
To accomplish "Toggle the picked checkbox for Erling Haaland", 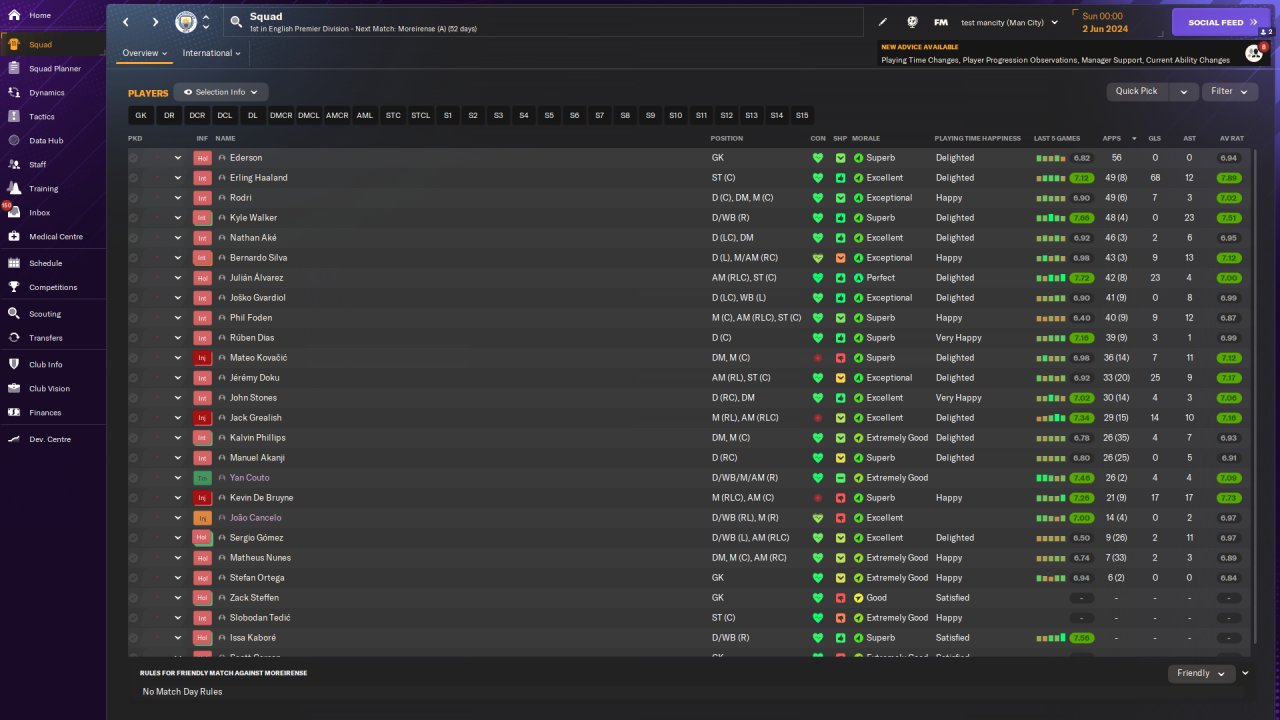I will [x=134, y=178].
